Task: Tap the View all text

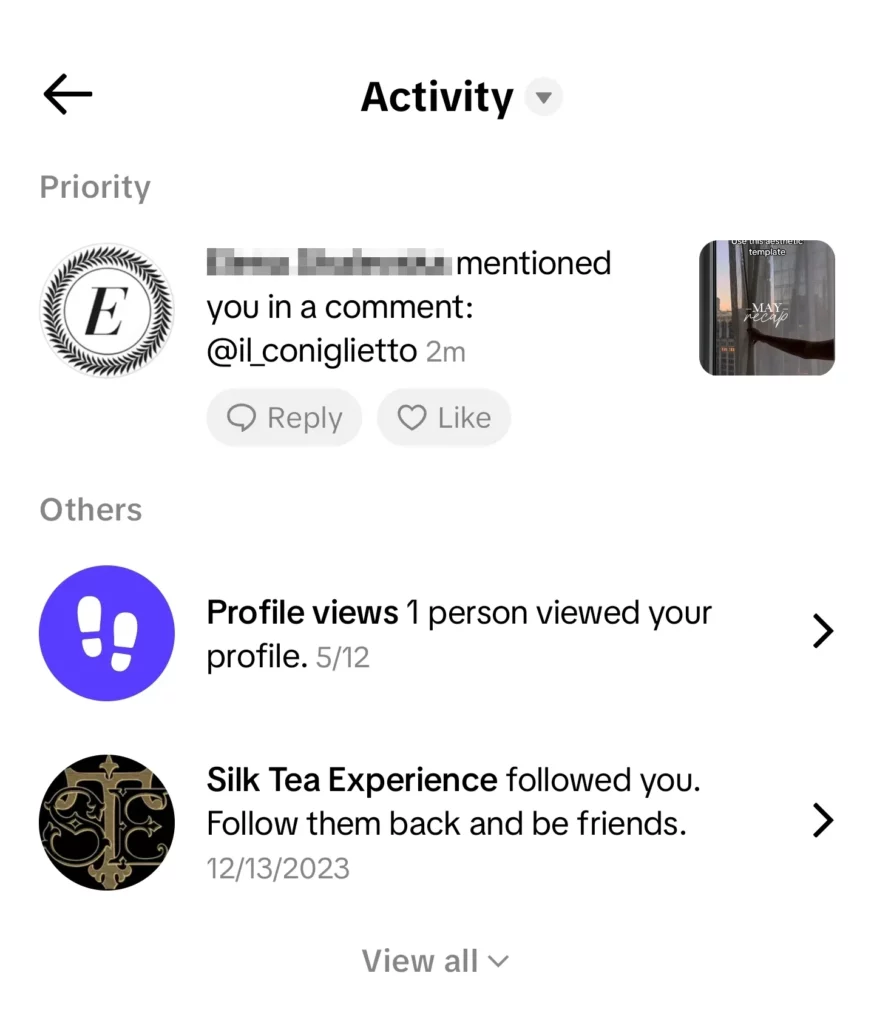Action: pyautogui.click(x=420, y=961)
